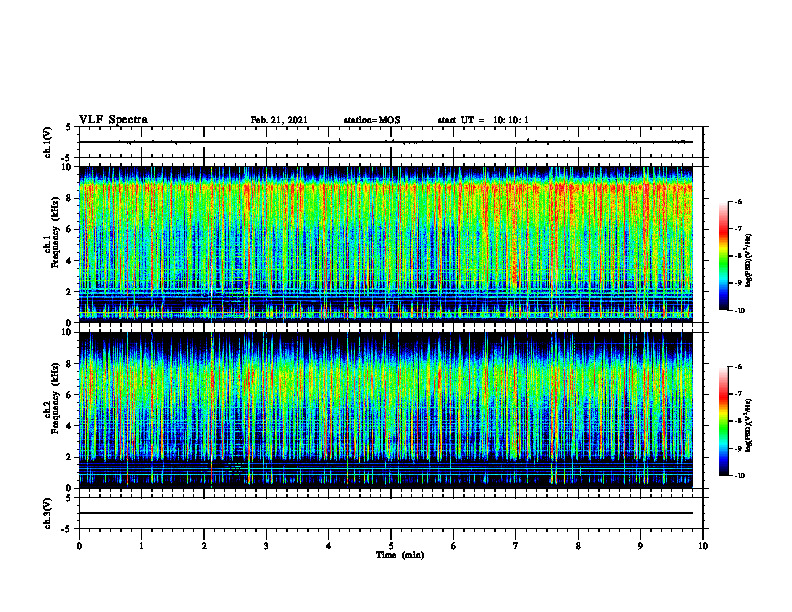The image size is (792, 612).
Task: Click the "ch.1(V)" waveform axis label
Action: click(48, 142)
